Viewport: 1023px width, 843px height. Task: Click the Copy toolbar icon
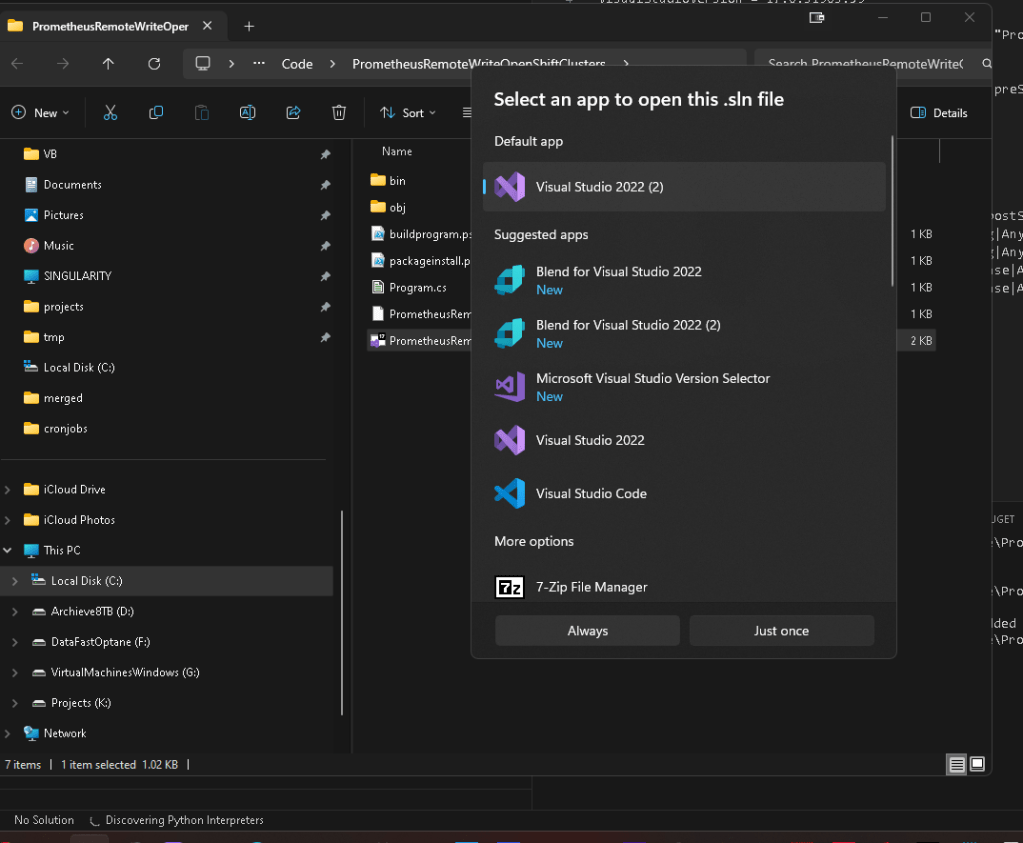pos(156,113)
